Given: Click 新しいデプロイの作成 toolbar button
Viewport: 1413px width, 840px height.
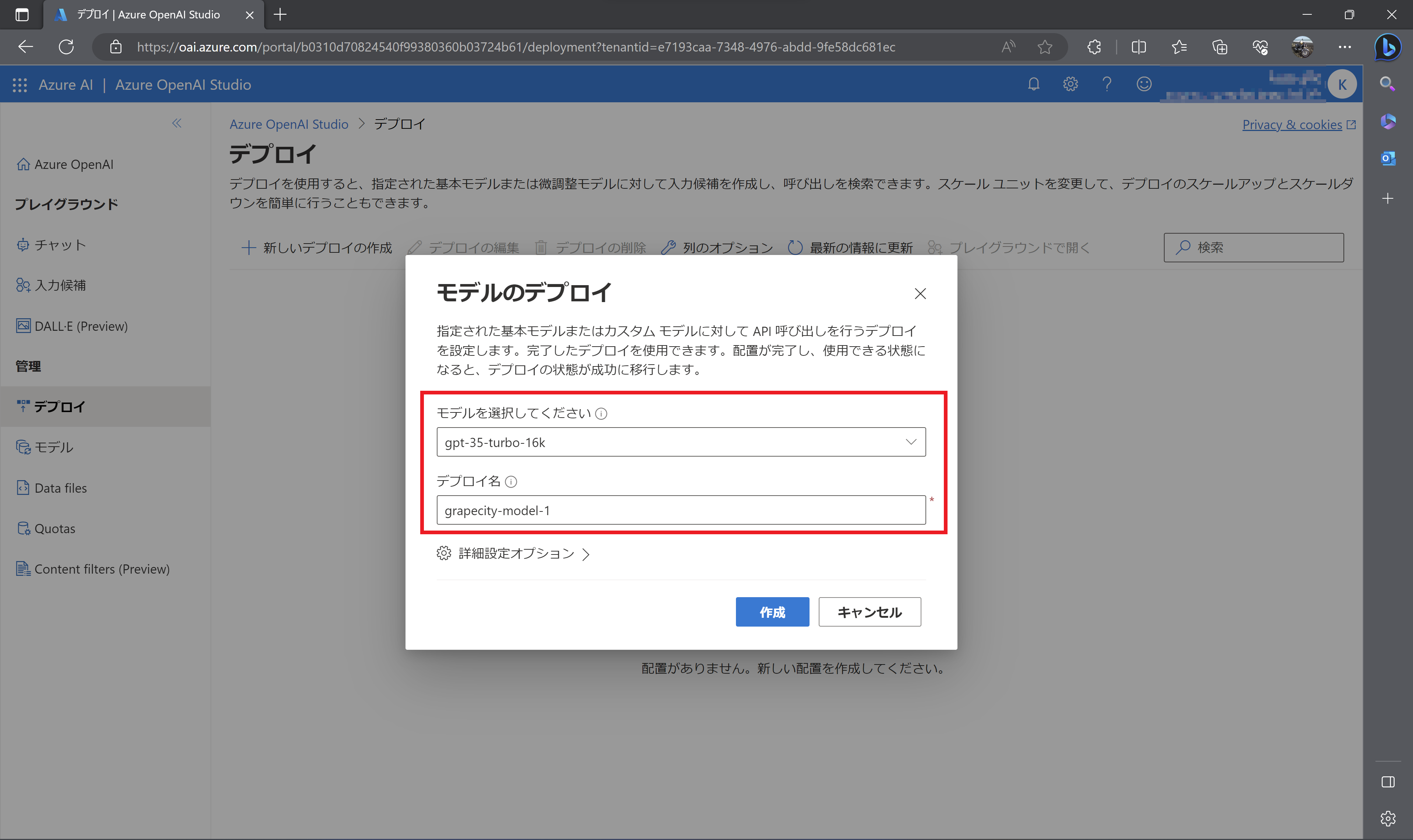Looking at the screenshot, I should coord(316,247).
